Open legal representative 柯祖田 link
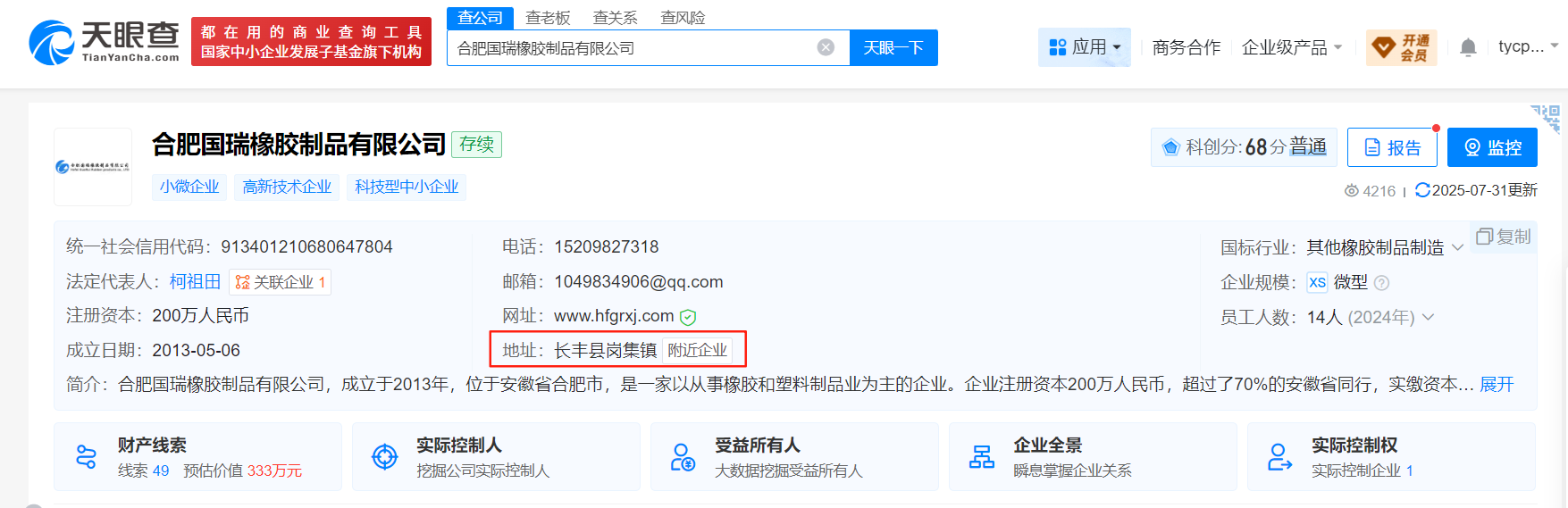Viewport: 1568px width, 508px height. tap(195, 281)
